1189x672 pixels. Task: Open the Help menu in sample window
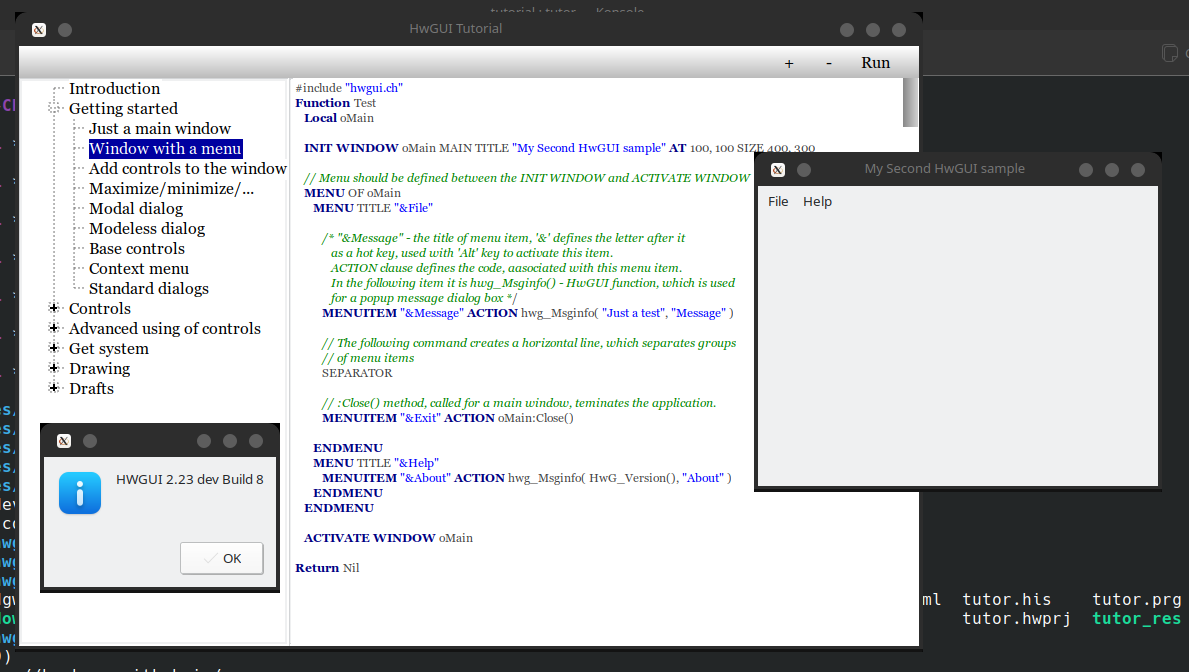pos(817,202)
